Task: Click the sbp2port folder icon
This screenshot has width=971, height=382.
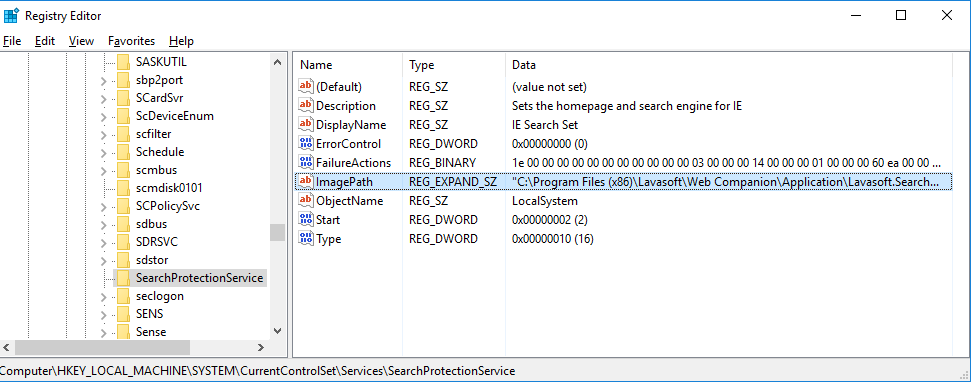Action: pos(123,80)
